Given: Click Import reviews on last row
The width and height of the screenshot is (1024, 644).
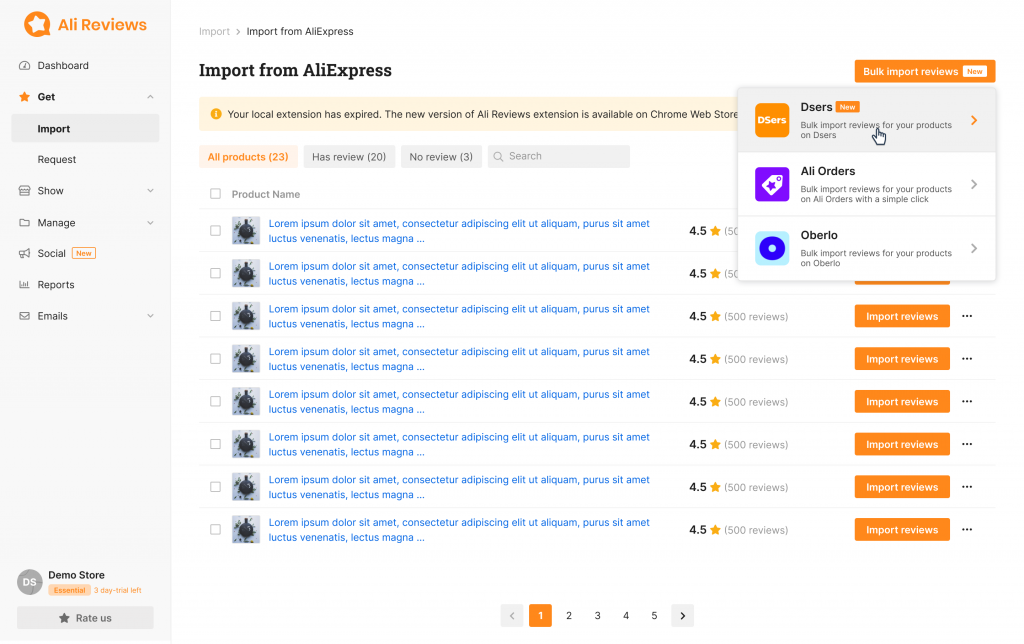Looking at the screenshot, I should [902, 530].
